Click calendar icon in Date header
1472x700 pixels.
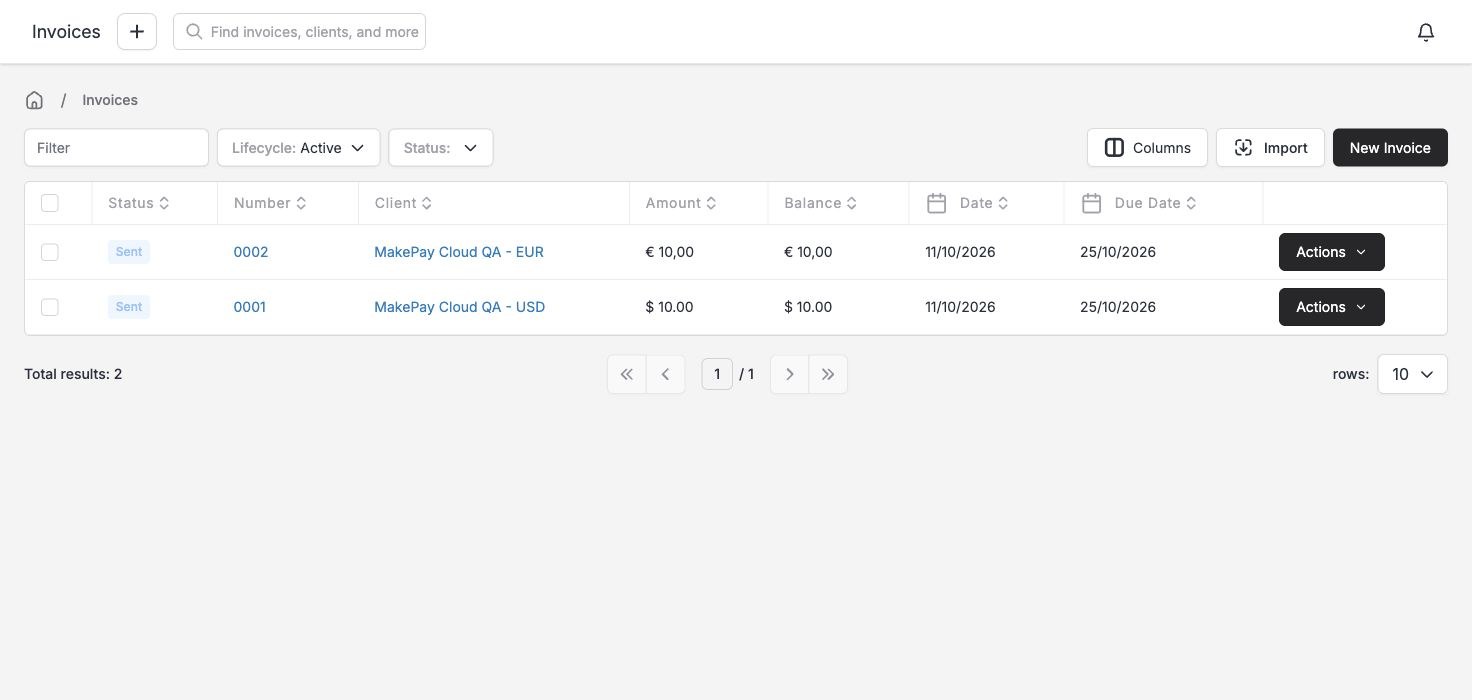pos(936,203)
